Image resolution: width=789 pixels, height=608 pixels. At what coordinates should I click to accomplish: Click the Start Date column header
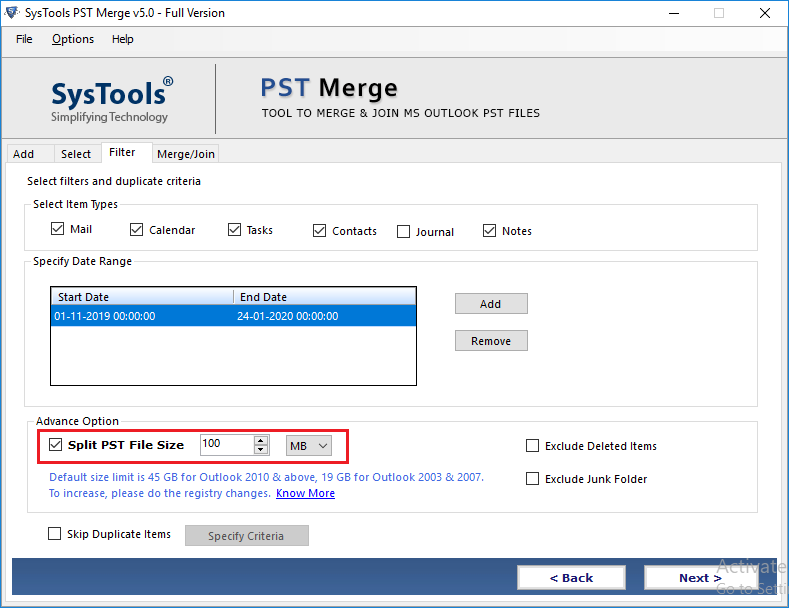pyautogui.click(x=142, y=297)
